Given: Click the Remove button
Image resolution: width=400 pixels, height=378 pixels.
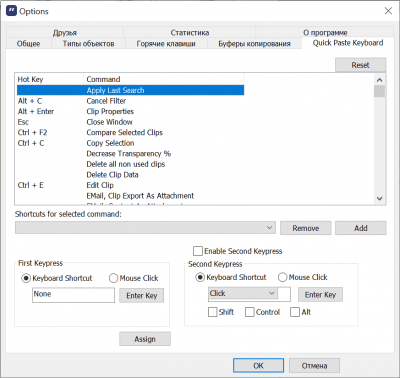Looking at the screenshot, I should (306, 228).
